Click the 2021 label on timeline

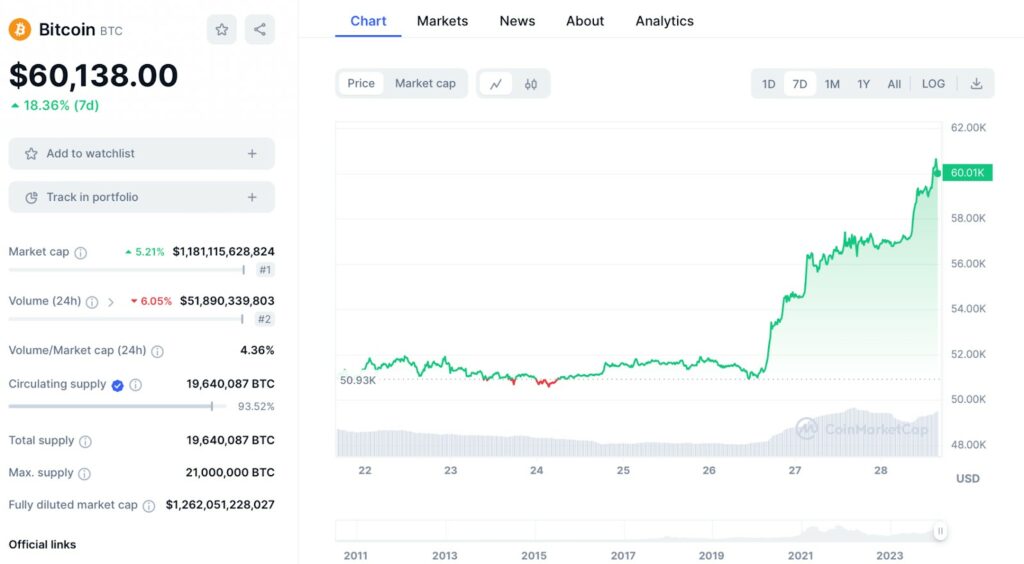tap(800, 556)
